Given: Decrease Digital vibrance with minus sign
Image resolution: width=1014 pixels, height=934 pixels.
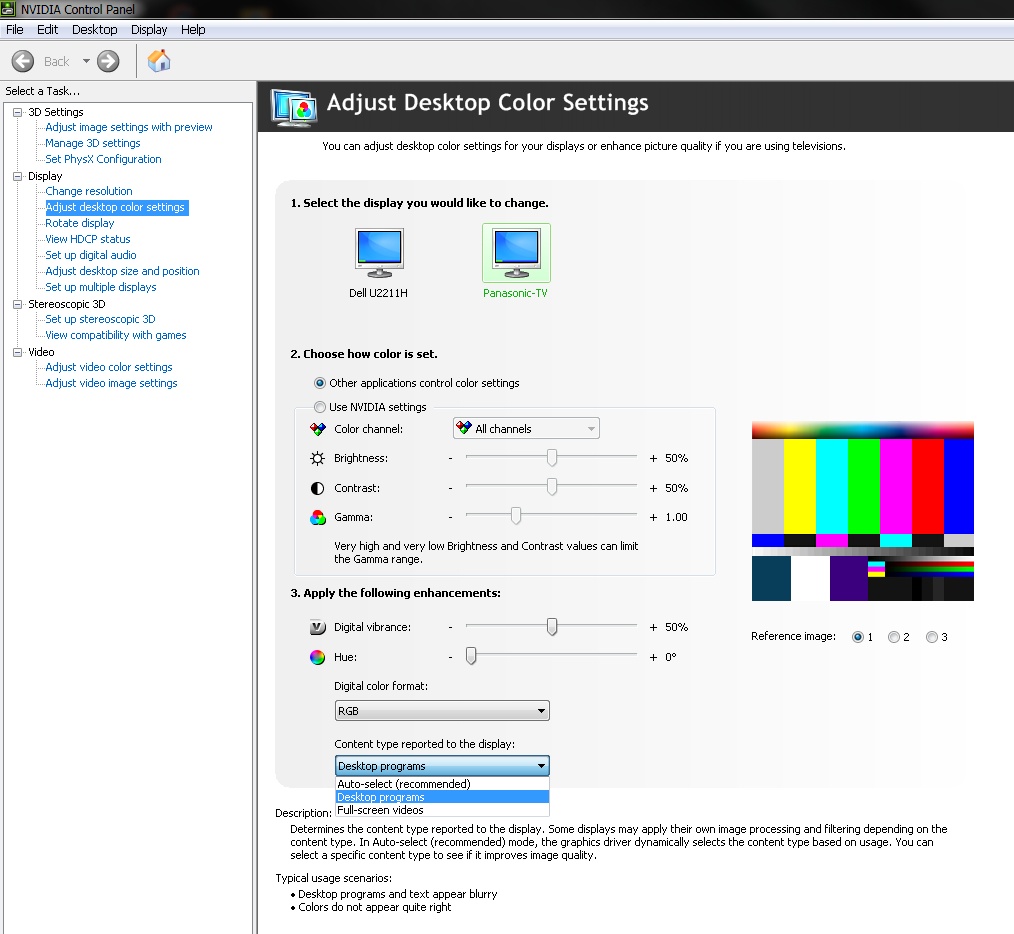Looking at the screenshot, I should tap(451, 627).
